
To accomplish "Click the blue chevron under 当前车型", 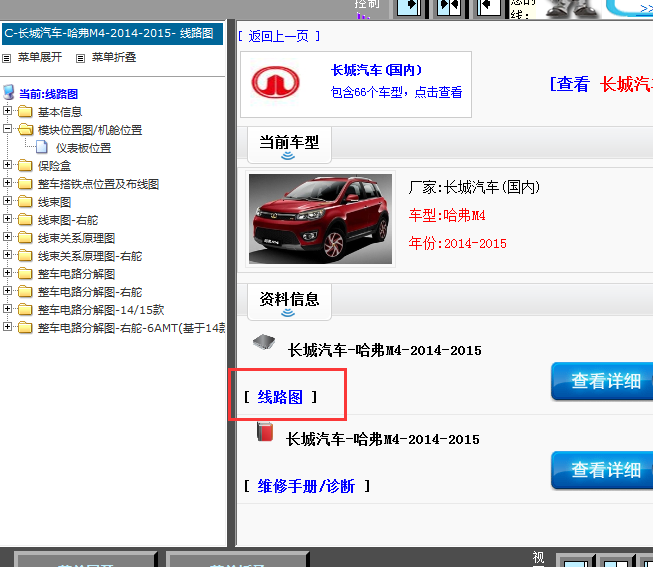I will pyautogui.click(x=288, y=156).
